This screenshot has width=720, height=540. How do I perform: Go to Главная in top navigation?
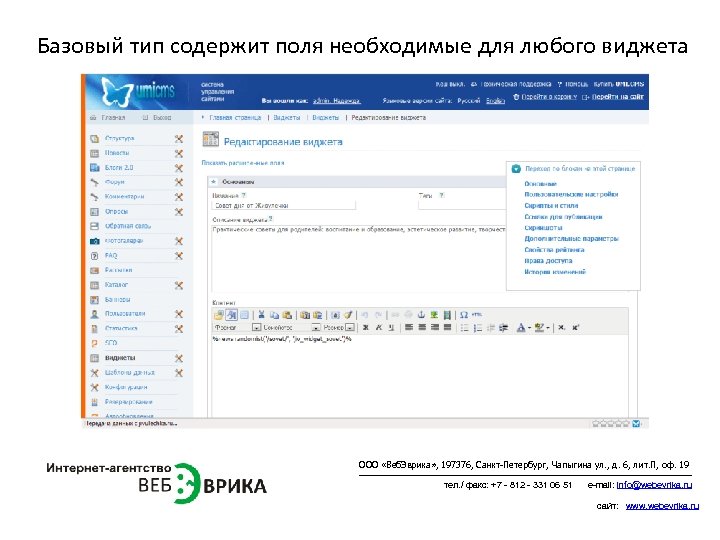113,118
